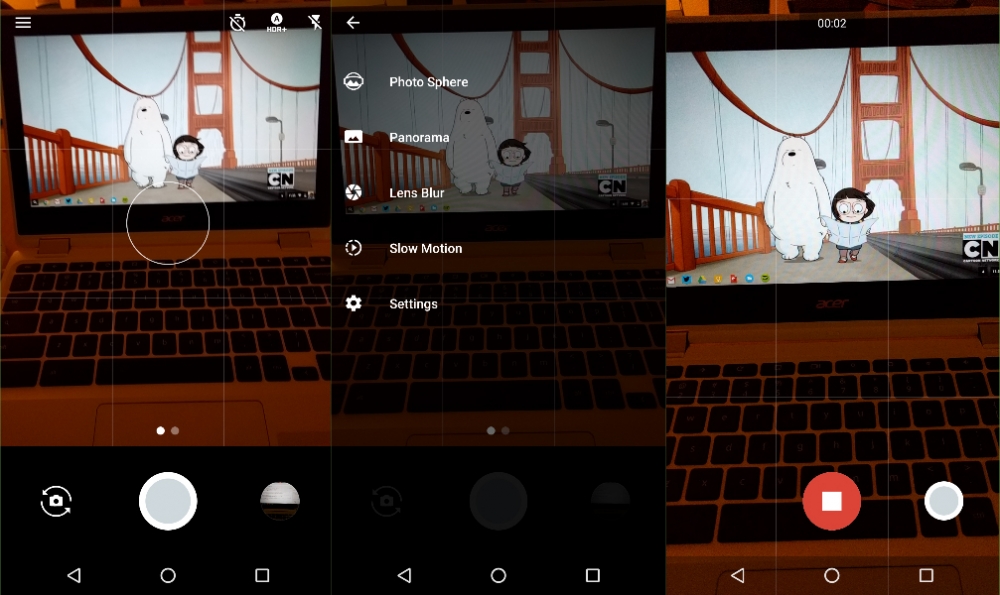Image resolution: width=1000 pixels, height=595 pixels.
Task: Tap Android recents button in middle menu screen
Action: point(592,575)
